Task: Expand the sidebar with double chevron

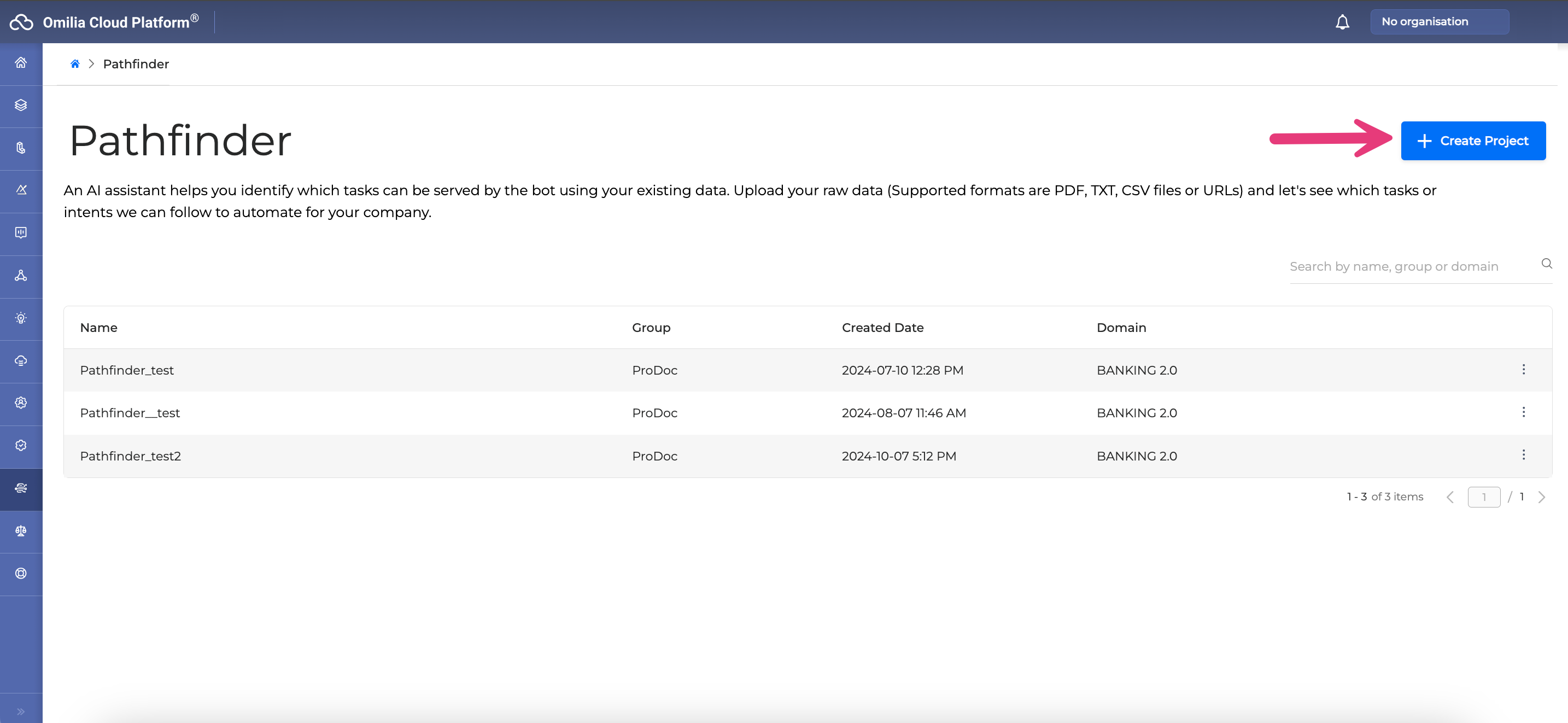Action: [21, 712]
